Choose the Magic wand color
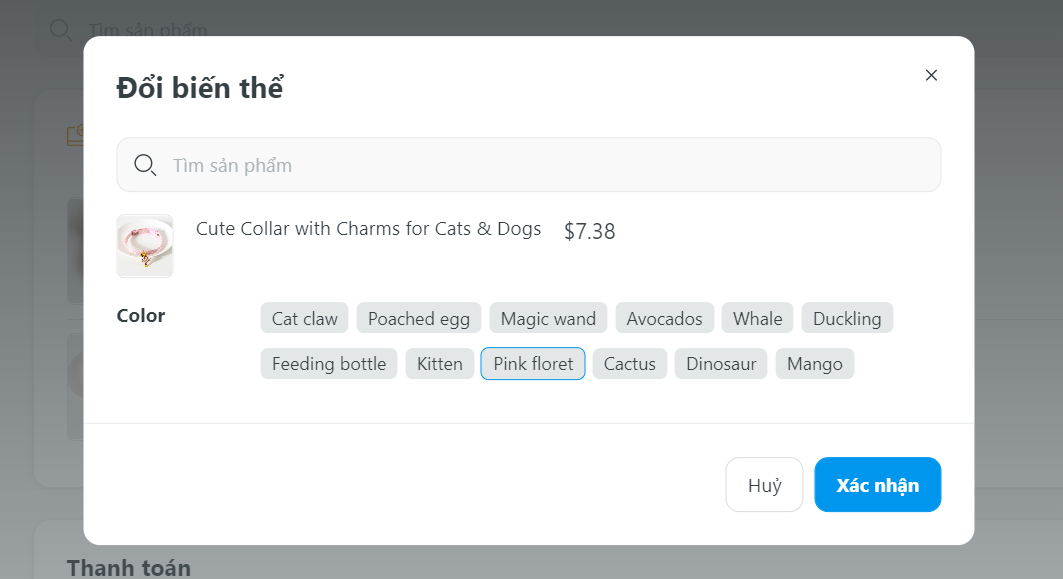Viewport: 1063px width, 579px height. click(548, 319)
